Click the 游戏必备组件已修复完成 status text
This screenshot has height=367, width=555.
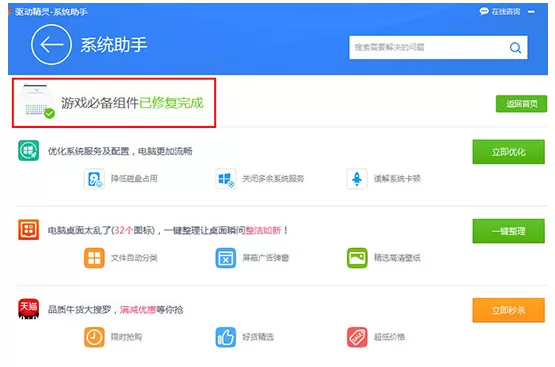[132, 103]
